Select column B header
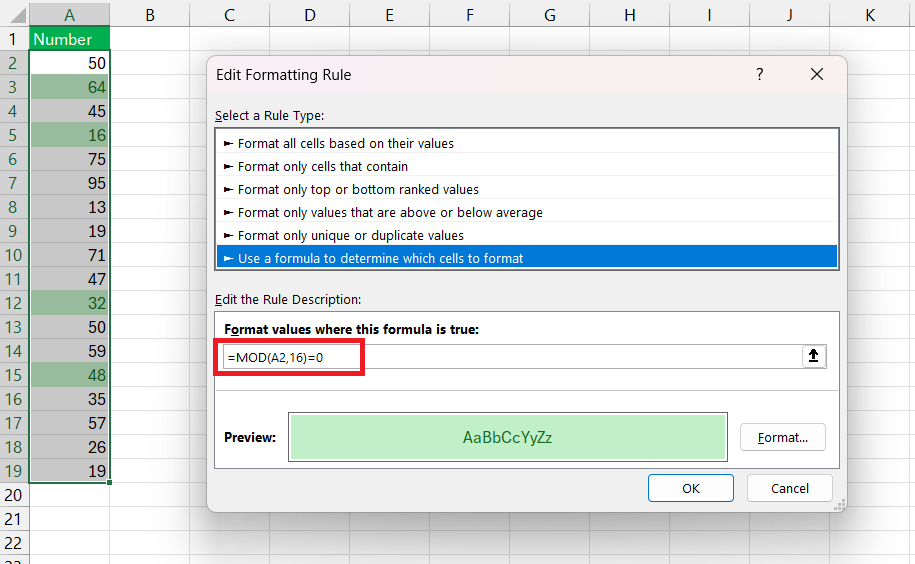 pyautogui.click(x=149, y=15)
